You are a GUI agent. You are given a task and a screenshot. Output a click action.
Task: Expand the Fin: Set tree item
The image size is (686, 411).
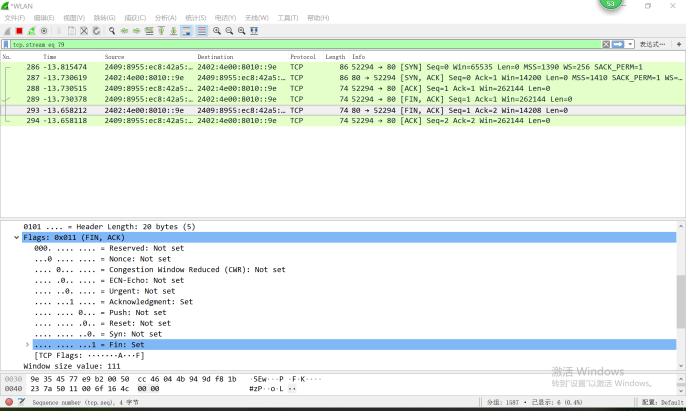point(27,343)
